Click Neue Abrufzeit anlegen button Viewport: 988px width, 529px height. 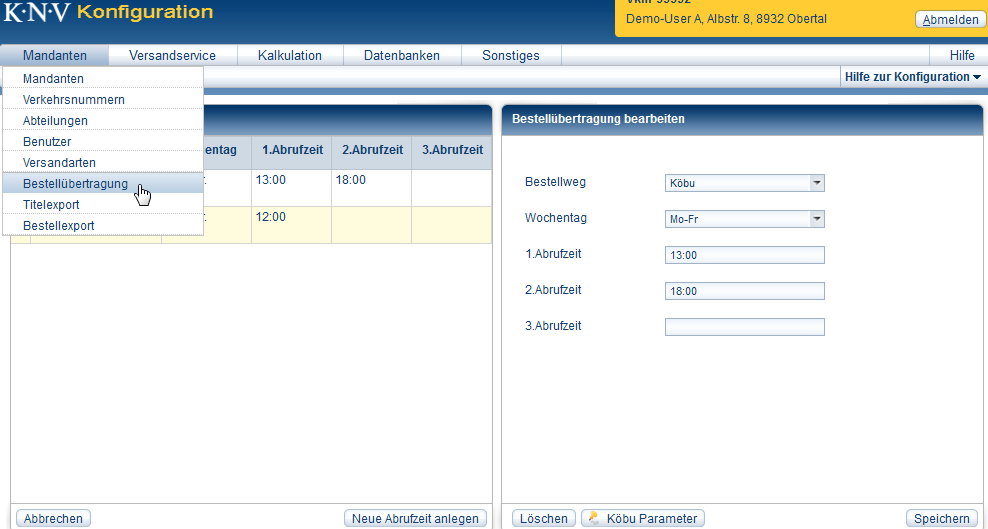(415, 518)
